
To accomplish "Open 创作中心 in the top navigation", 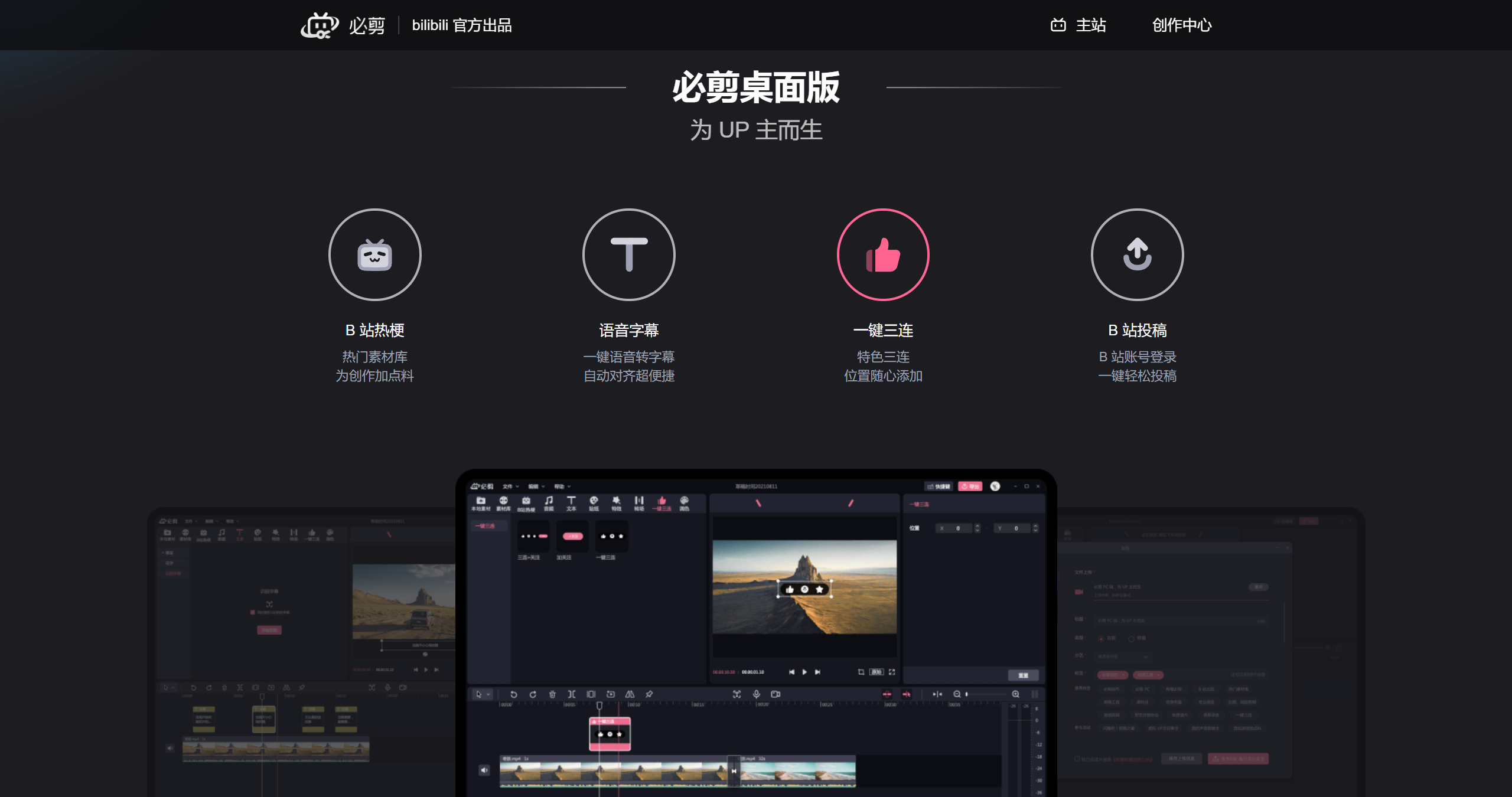I will 1181,25.
